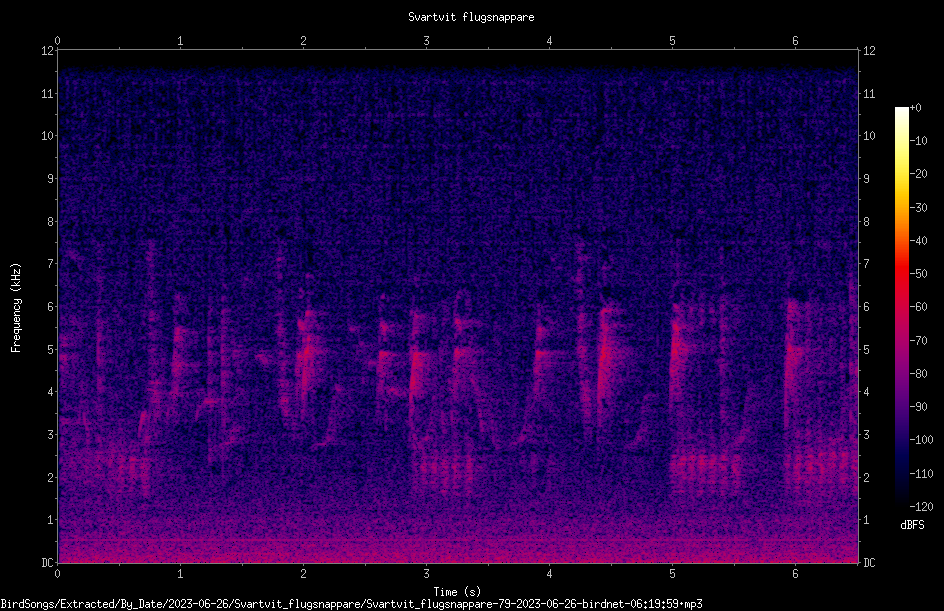944x611 pixels.
Task: Click the "-60" colorbar label
Action: coord(918,307)
